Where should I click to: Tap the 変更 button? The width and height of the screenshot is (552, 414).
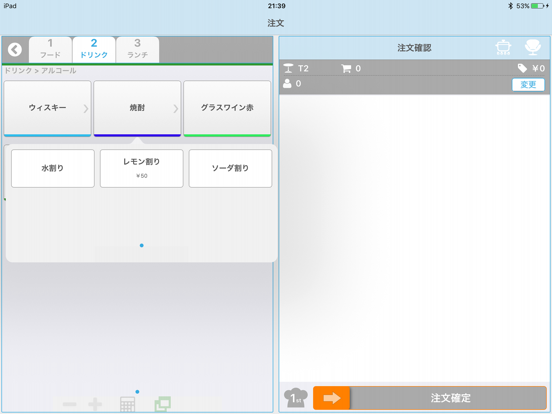coord(528,84)
